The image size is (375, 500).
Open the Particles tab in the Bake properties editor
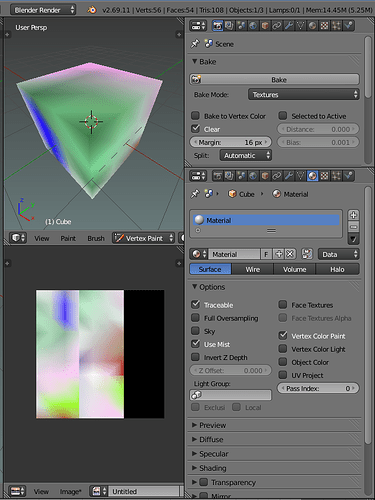pos(336,26)
